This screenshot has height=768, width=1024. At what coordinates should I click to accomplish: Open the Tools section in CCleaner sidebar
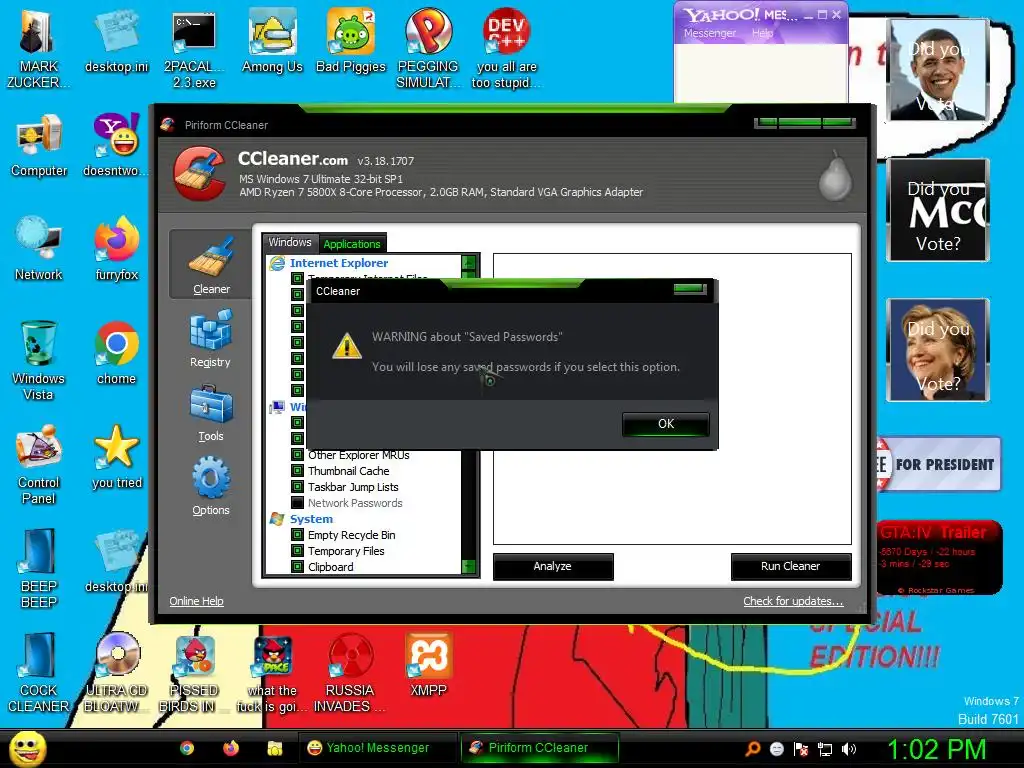pyautogui.click(x=210, y=413)
